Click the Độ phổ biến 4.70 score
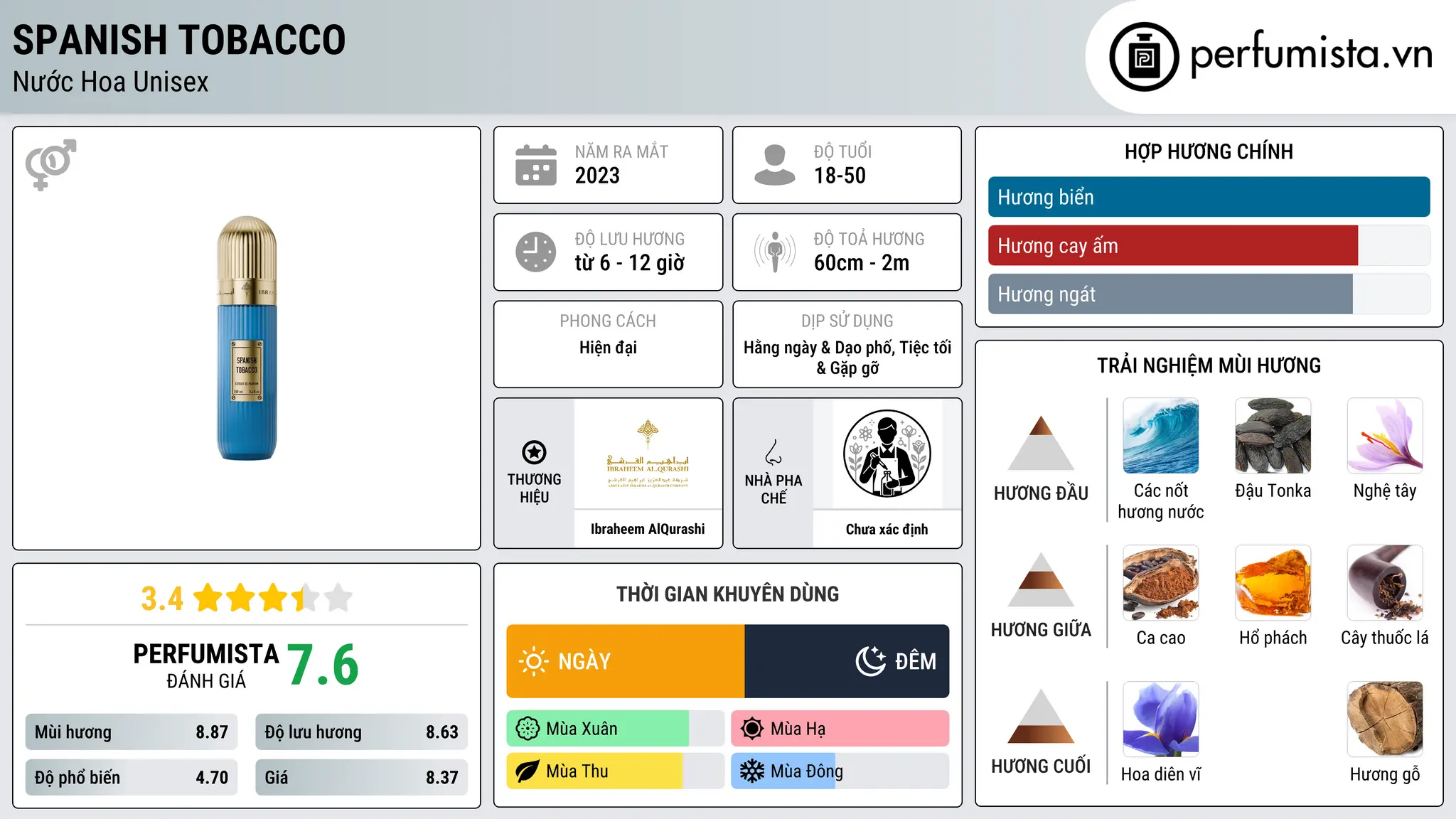 point(132,778)
